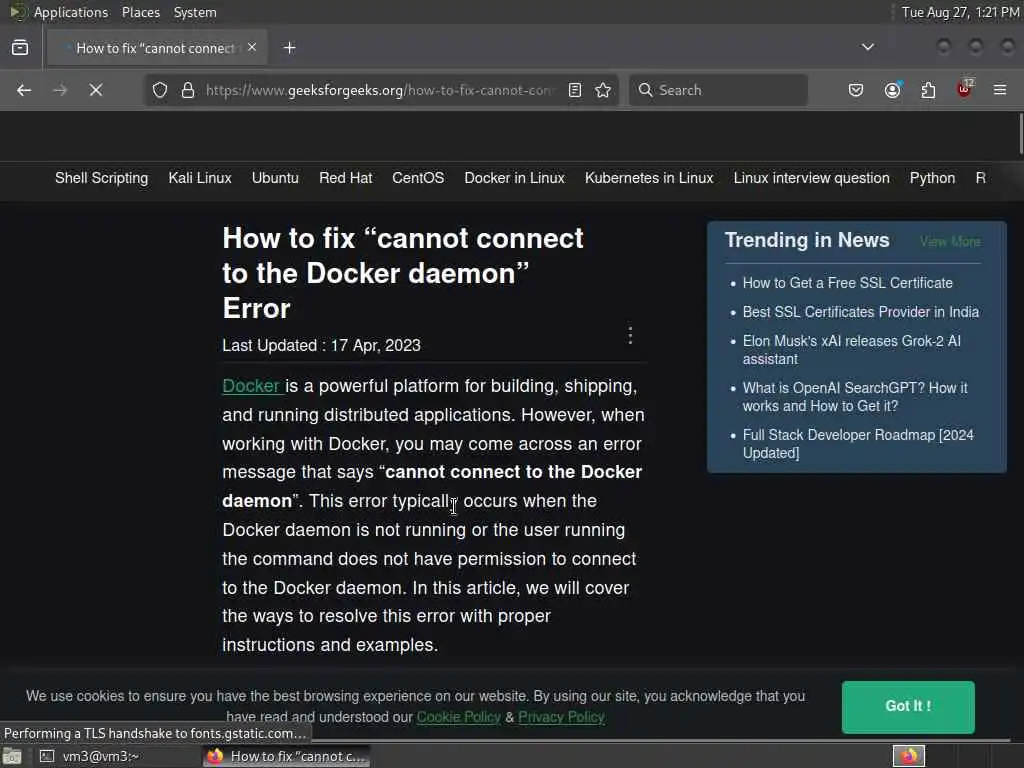Open the Ubuntu category
This screenshot has width=1024, height=768.
tap(275, 178)
